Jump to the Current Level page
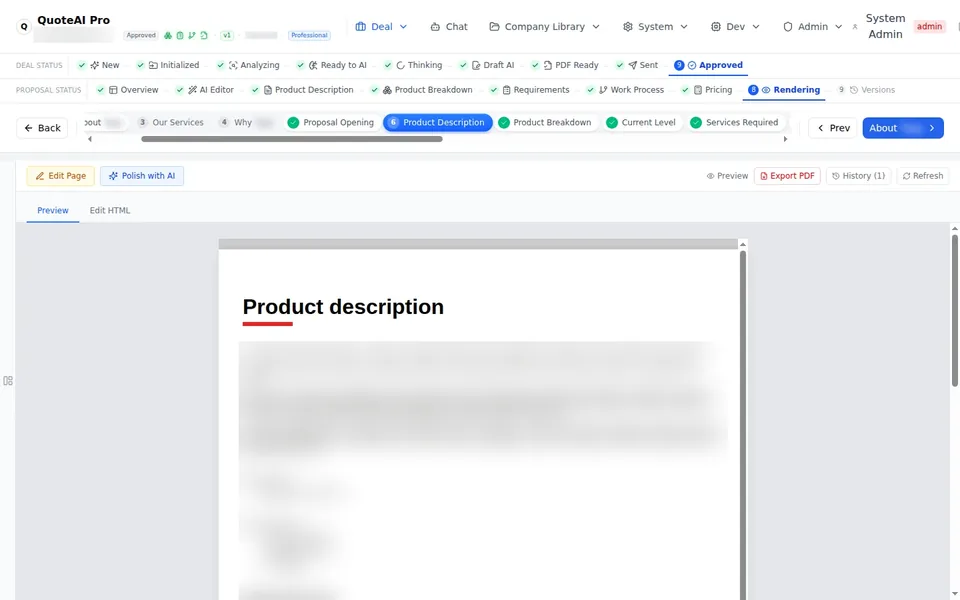This screenshot has width=960, height=600. tap(640, 122)
